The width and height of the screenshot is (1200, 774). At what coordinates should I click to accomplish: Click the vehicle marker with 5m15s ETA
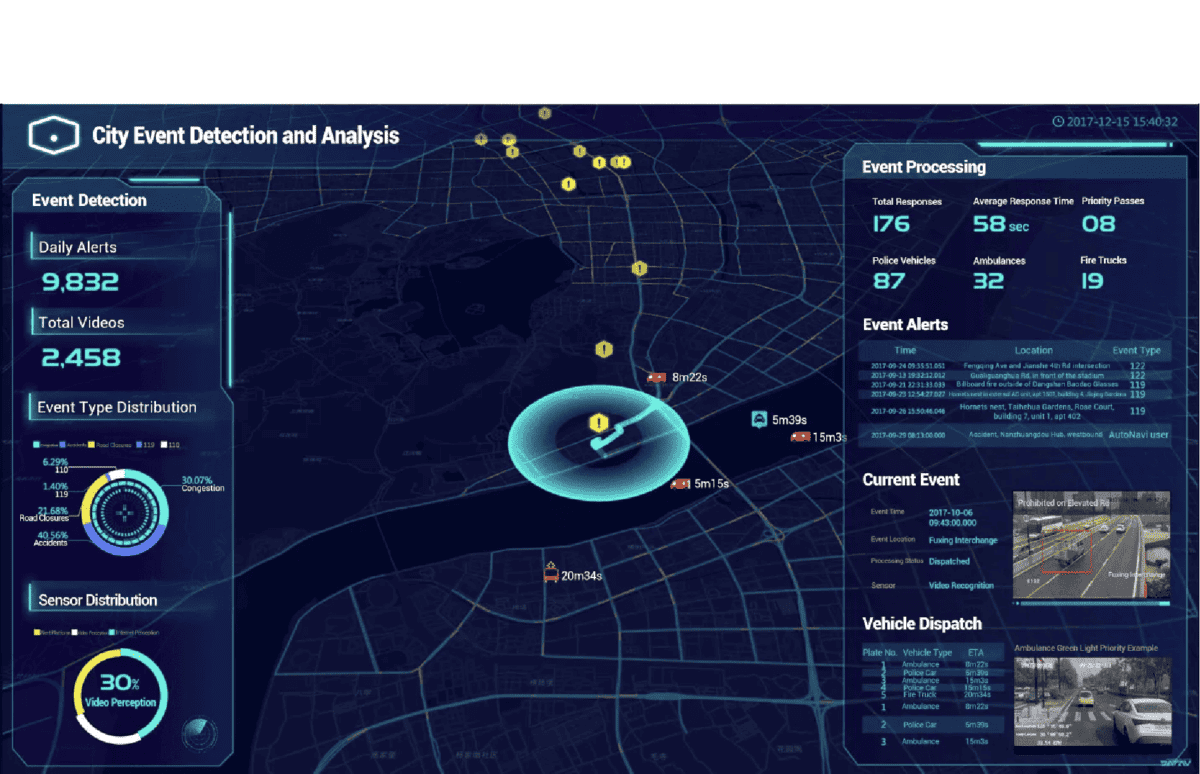tap(680, 484)
